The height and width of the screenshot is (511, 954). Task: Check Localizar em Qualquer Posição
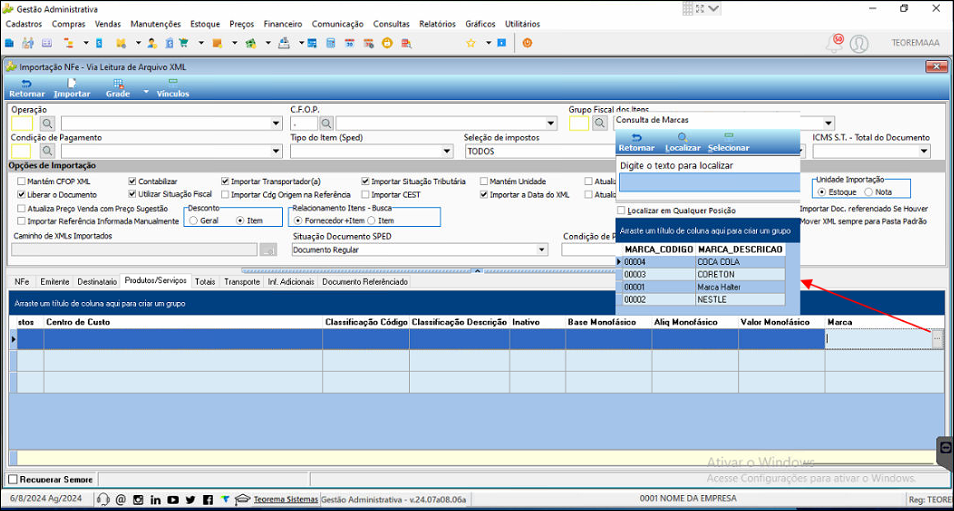621,210
